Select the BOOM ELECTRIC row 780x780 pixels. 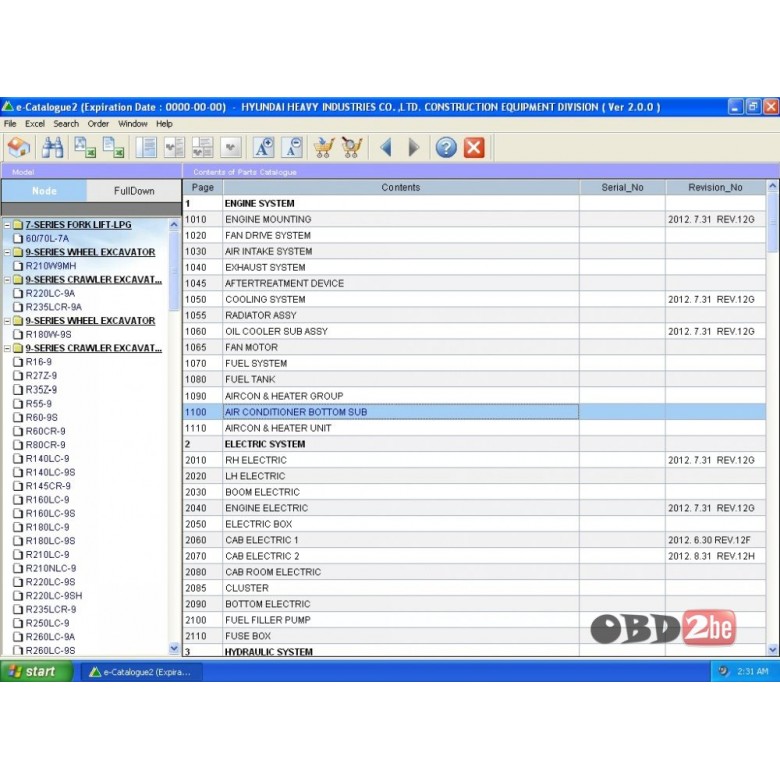click(474, 492)
